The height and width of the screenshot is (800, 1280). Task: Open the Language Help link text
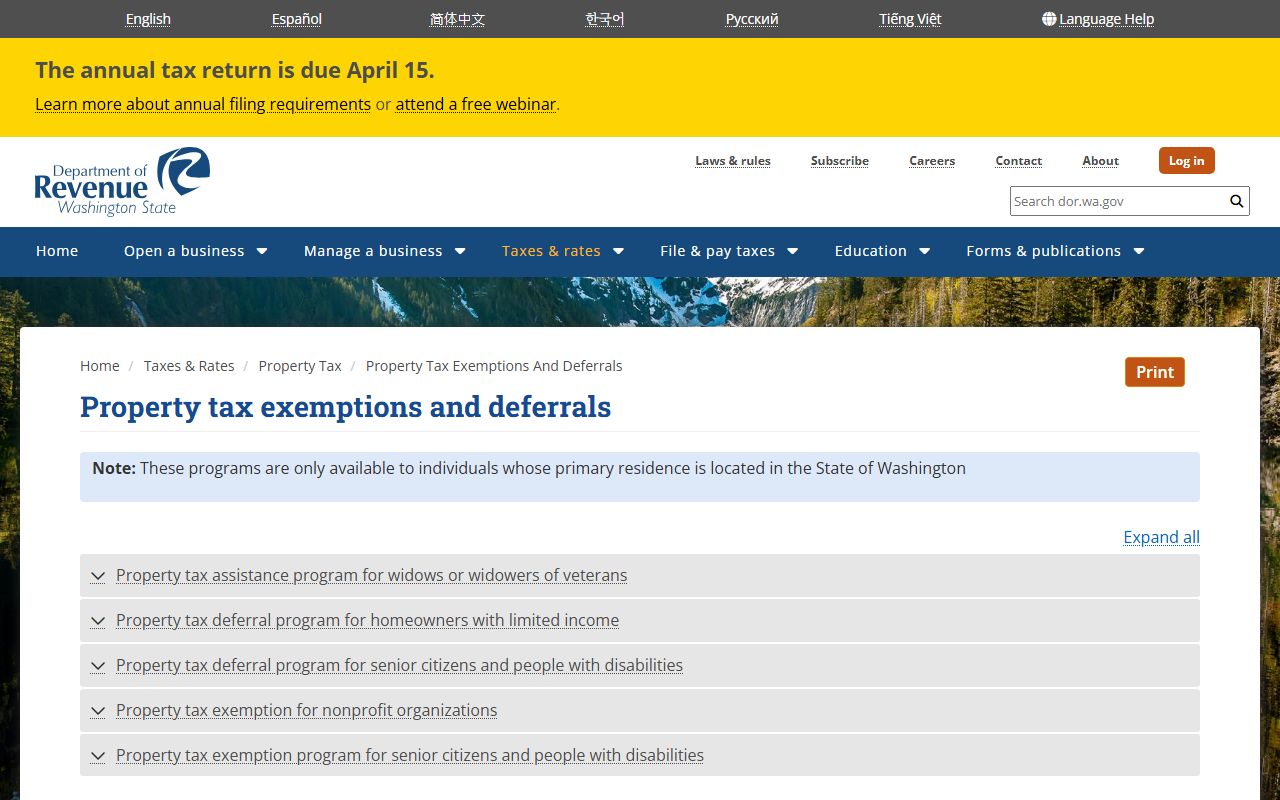click(1106, 19)
